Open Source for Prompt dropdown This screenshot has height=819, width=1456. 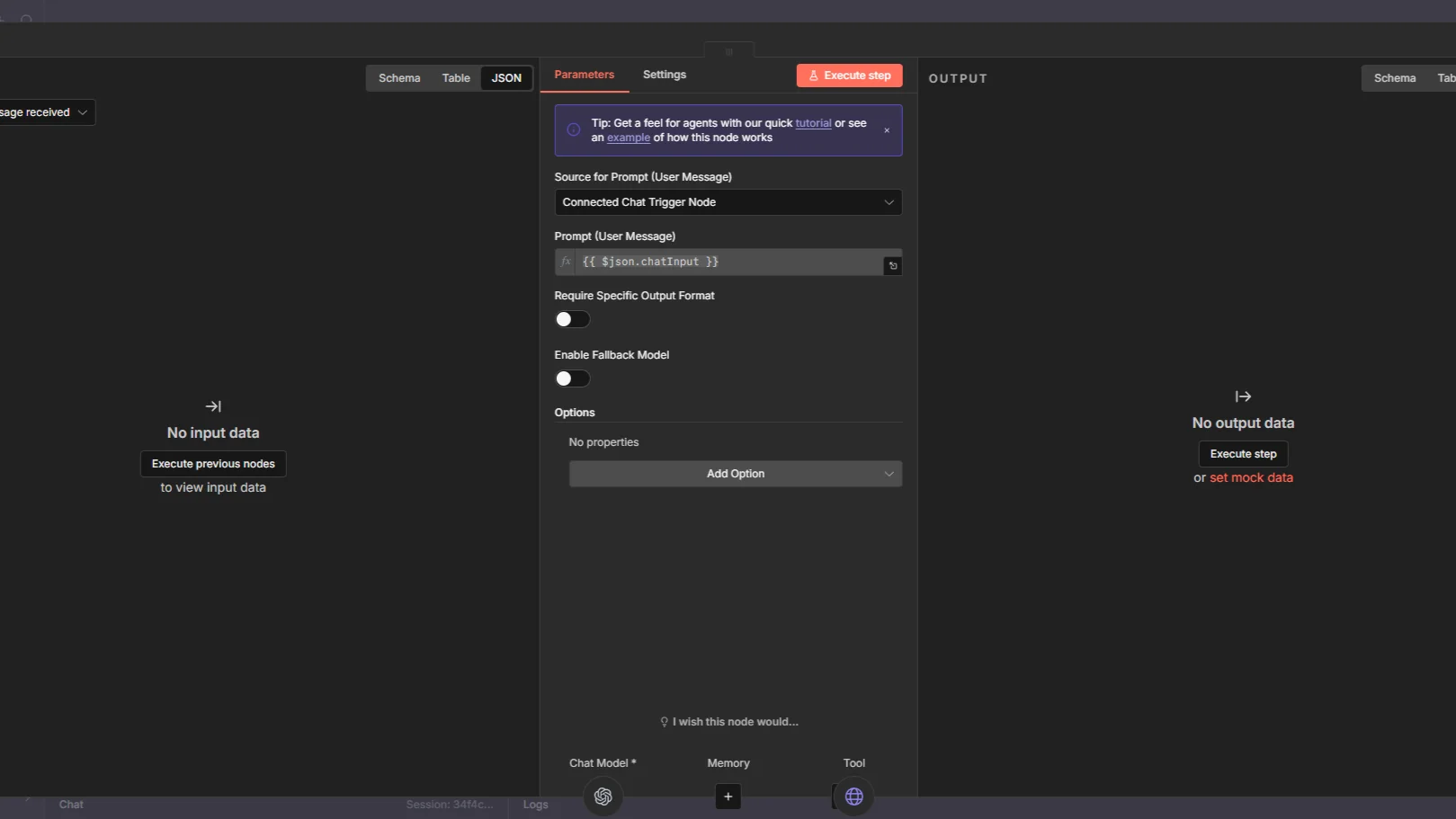[x=728, y=202]
